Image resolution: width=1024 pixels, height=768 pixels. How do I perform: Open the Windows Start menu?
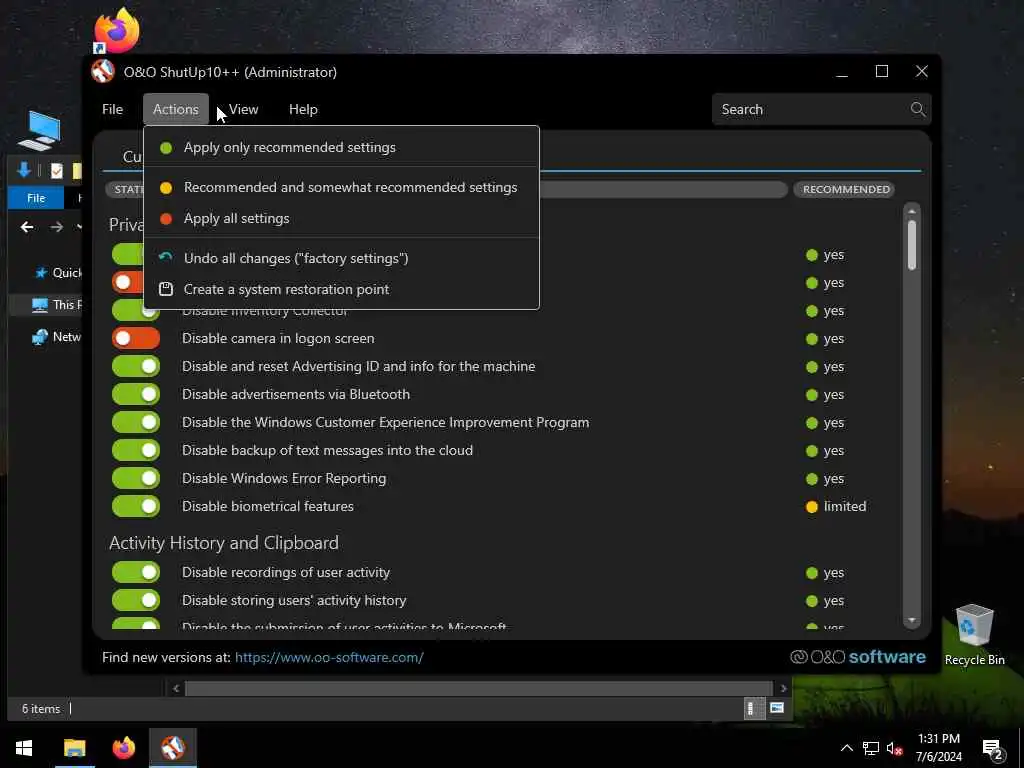pyautogui.click(x=24, y=748)
